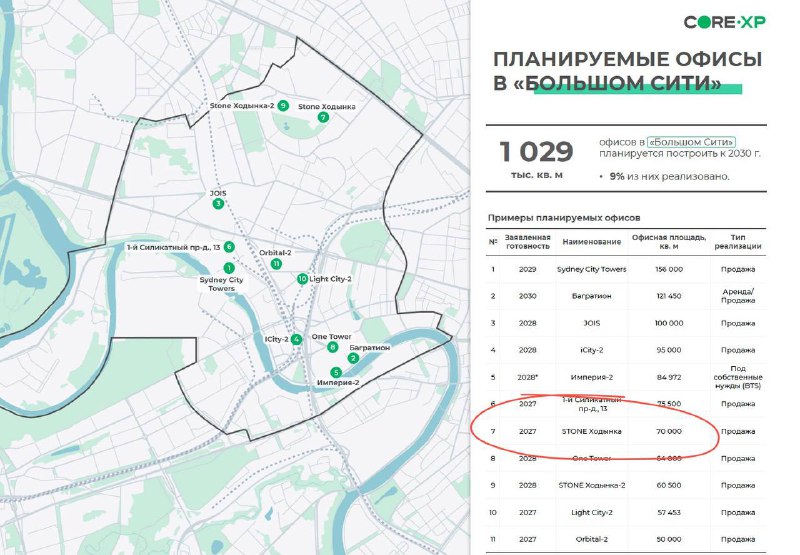800x555 pixels.
Task: Click 'JOIS' name in the table
Action: point(591,323)
